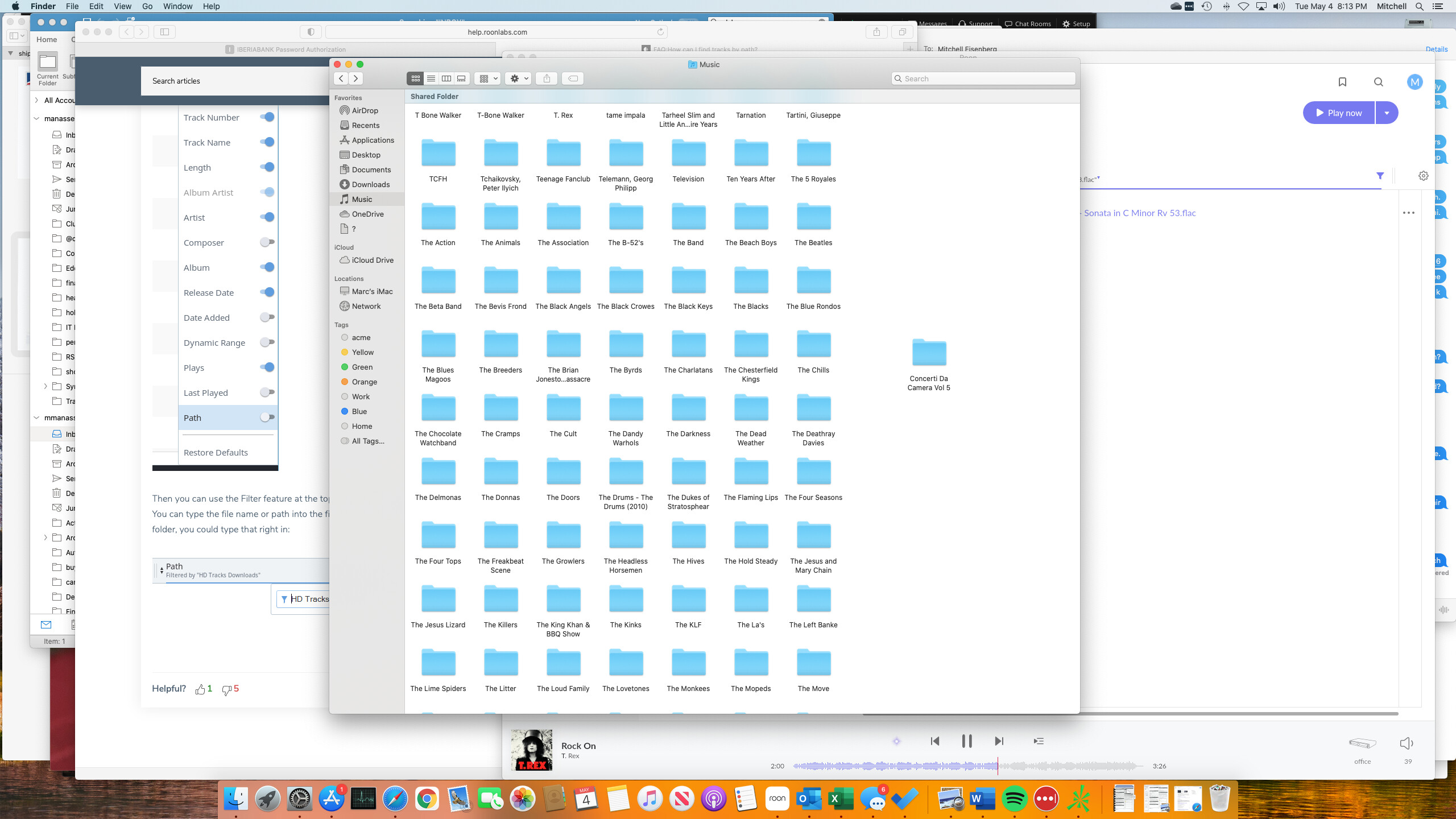Toggle the Length column switch

coord(267,167)
